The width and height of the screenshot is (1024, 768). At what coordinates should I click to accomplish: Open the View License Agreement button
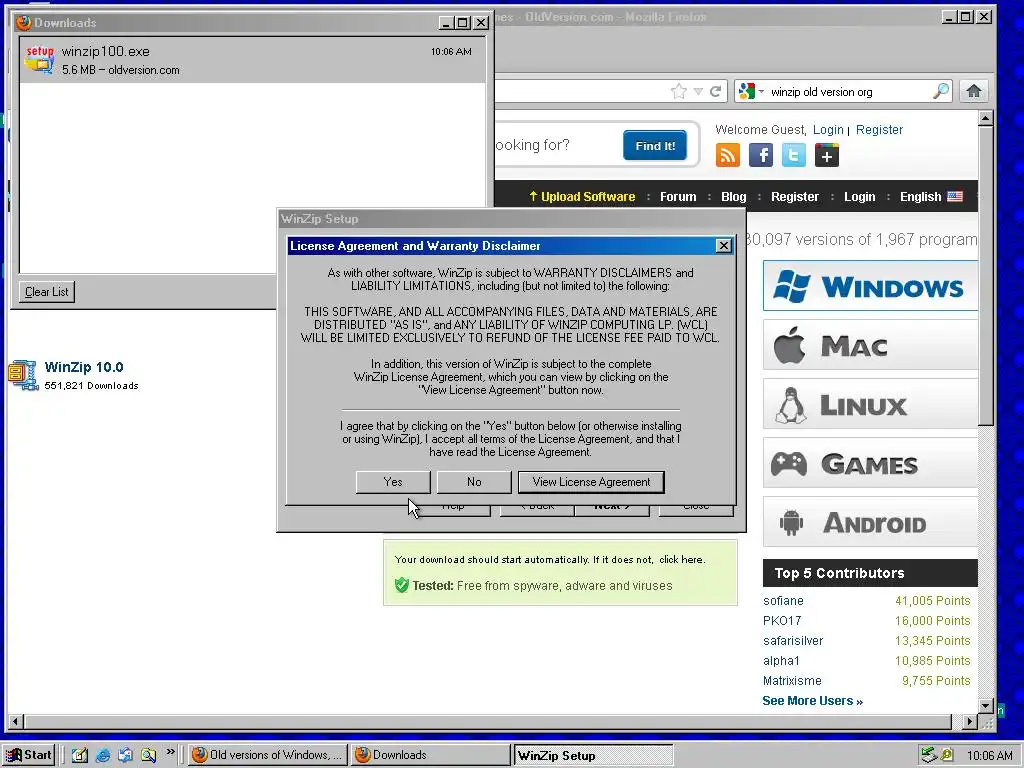(x=591, y=482)
